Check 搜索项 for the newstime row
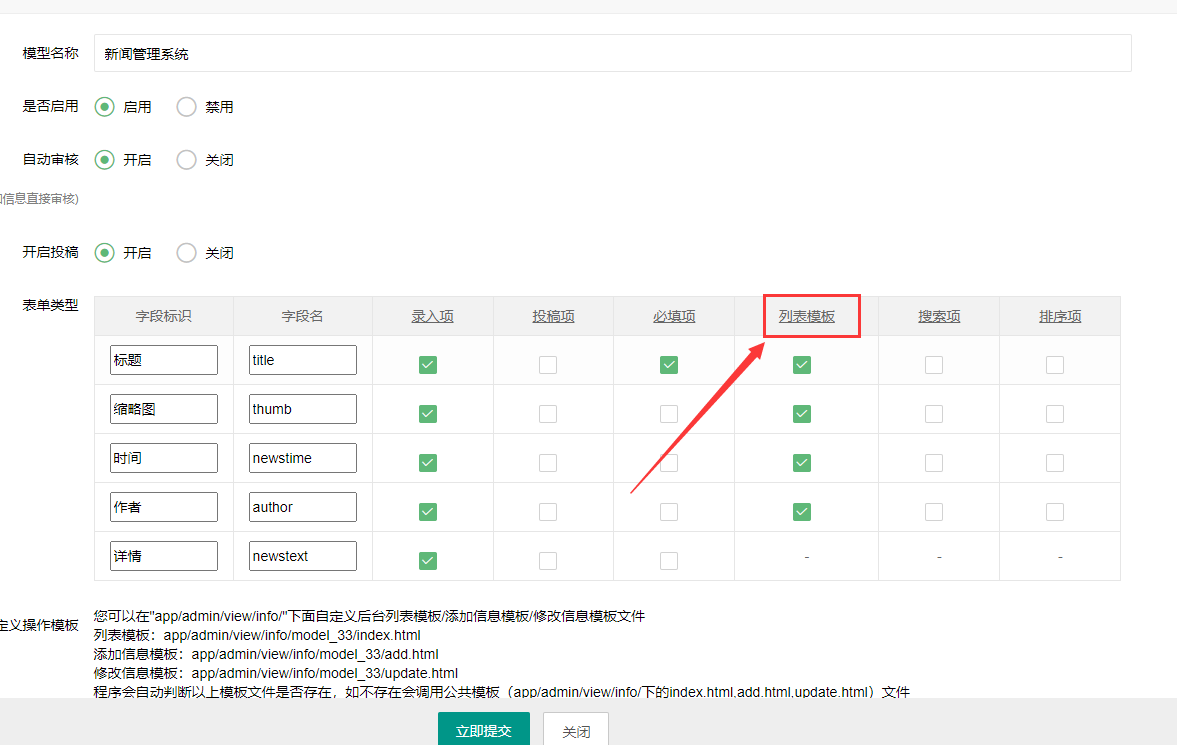Image resolution: width=1177 pixels, height=745 pixels. point(934,463)
